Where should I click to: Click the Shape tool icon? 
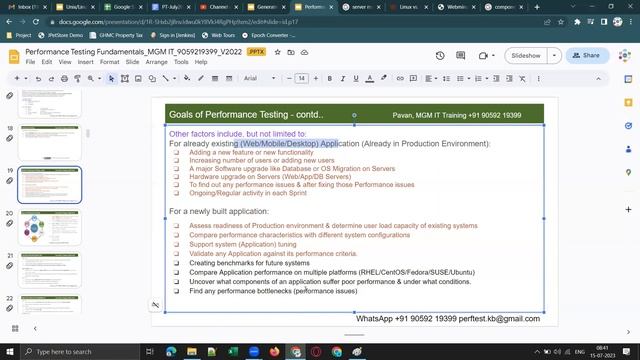[x=152, y=78]
